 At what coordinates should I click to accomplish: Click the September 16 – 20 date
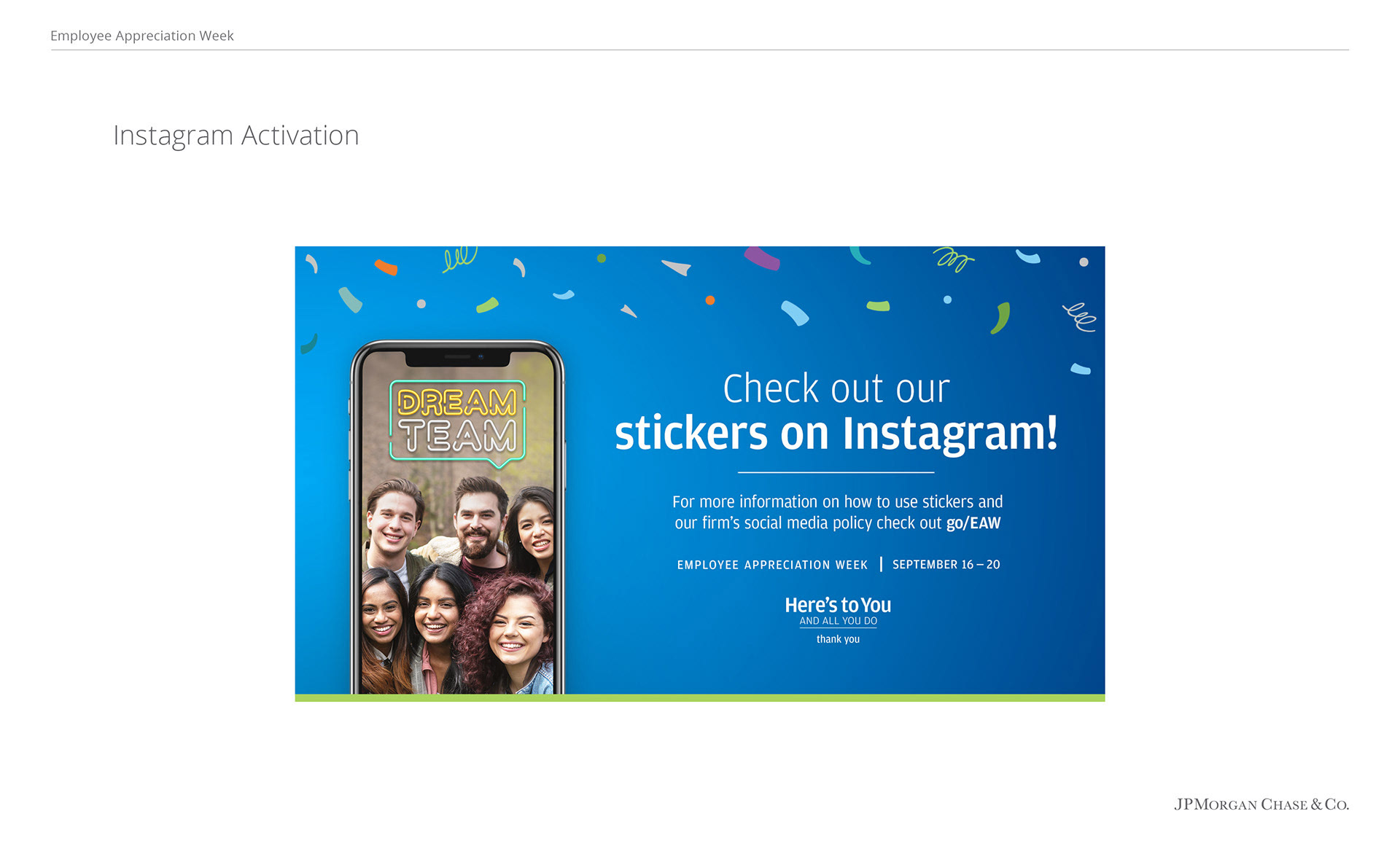point(946,565)
